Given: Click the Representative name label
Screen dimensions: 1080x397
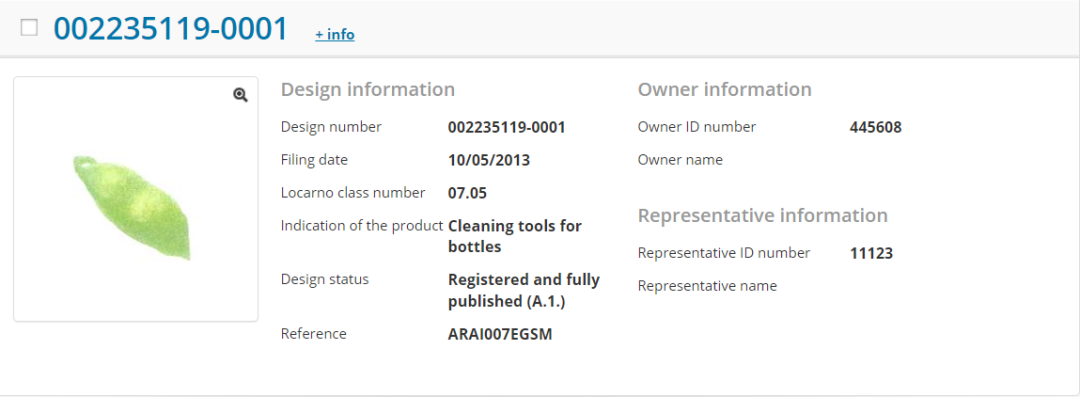Looking at the screenshot, I should point(707,286).
